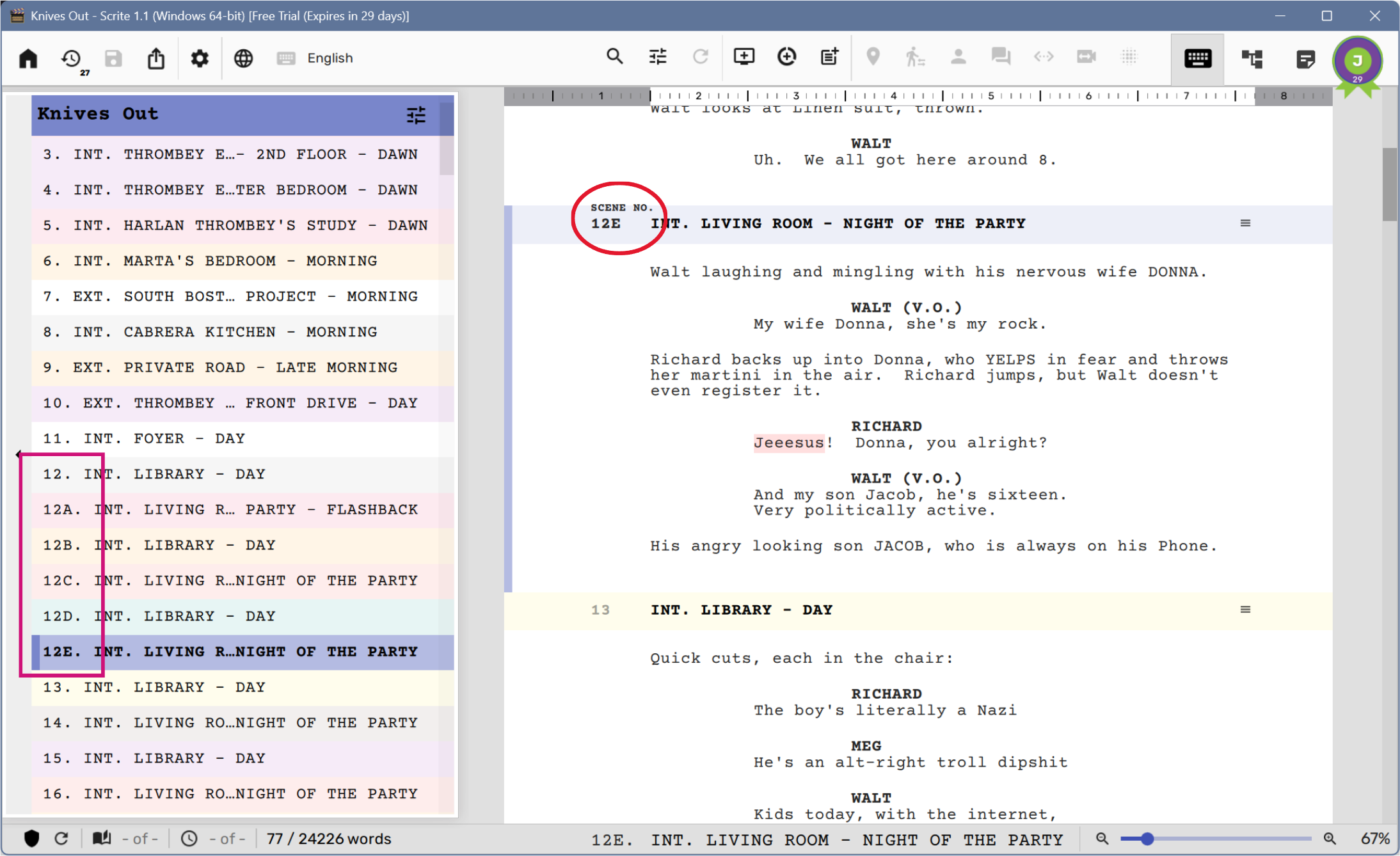The height and width of the screenshot is (856, 1400).
Task: Open scene 13 heading menu icon
Action: 1245,610
